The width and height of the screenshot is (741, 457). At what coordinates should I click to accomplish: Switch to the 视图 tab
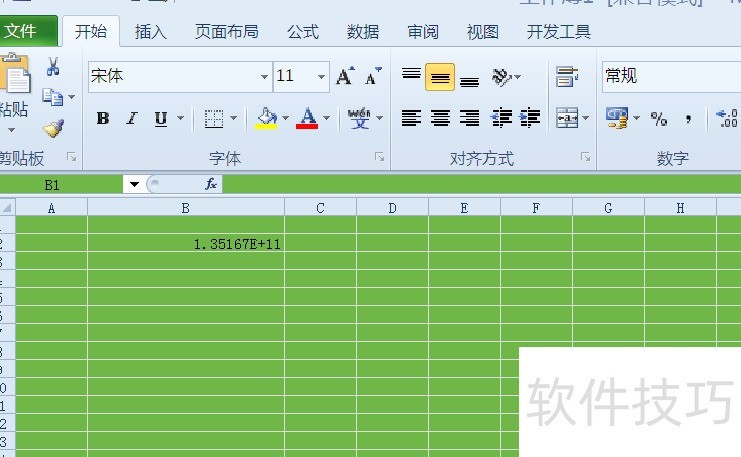pyautogui.click(x=483, y=32)
